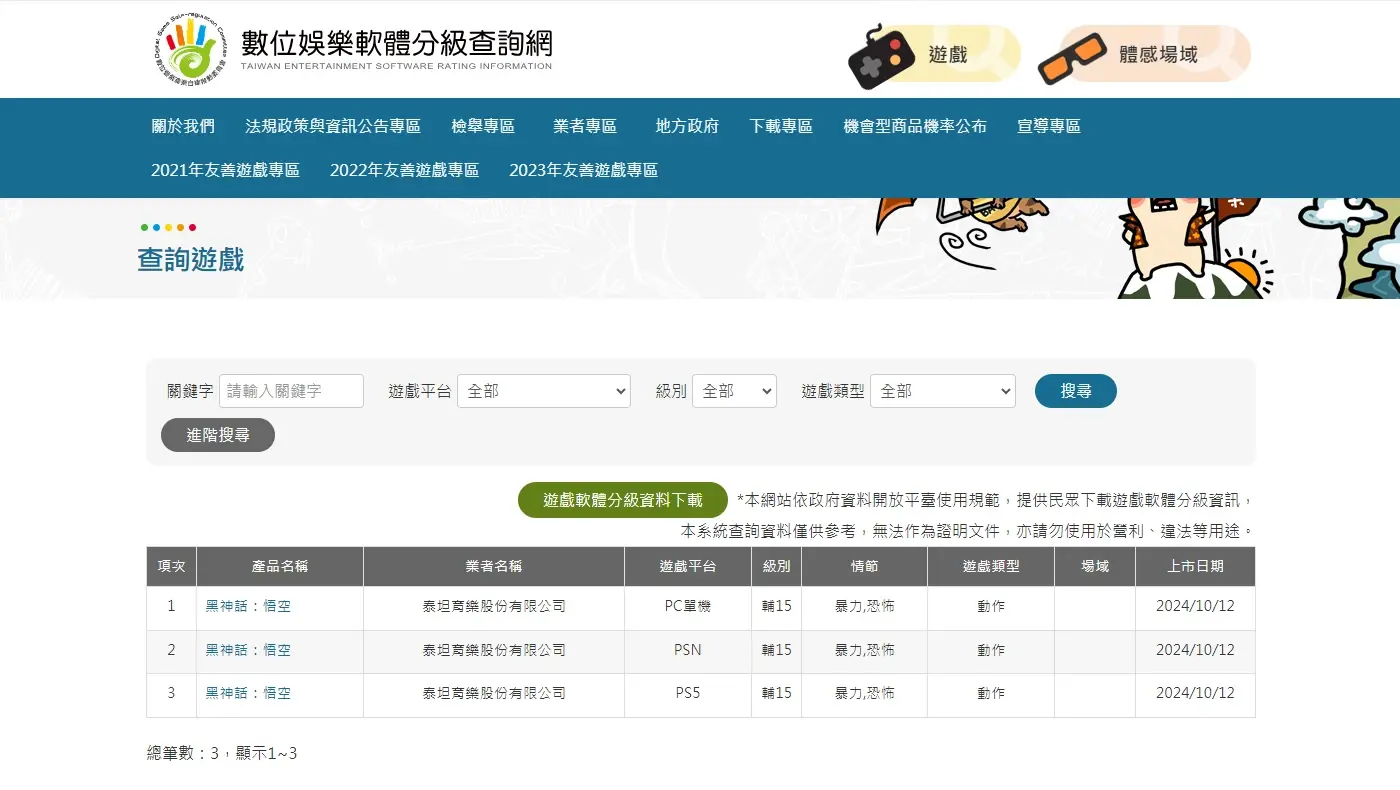Go to 宣導專區

tap(1049, 126)
